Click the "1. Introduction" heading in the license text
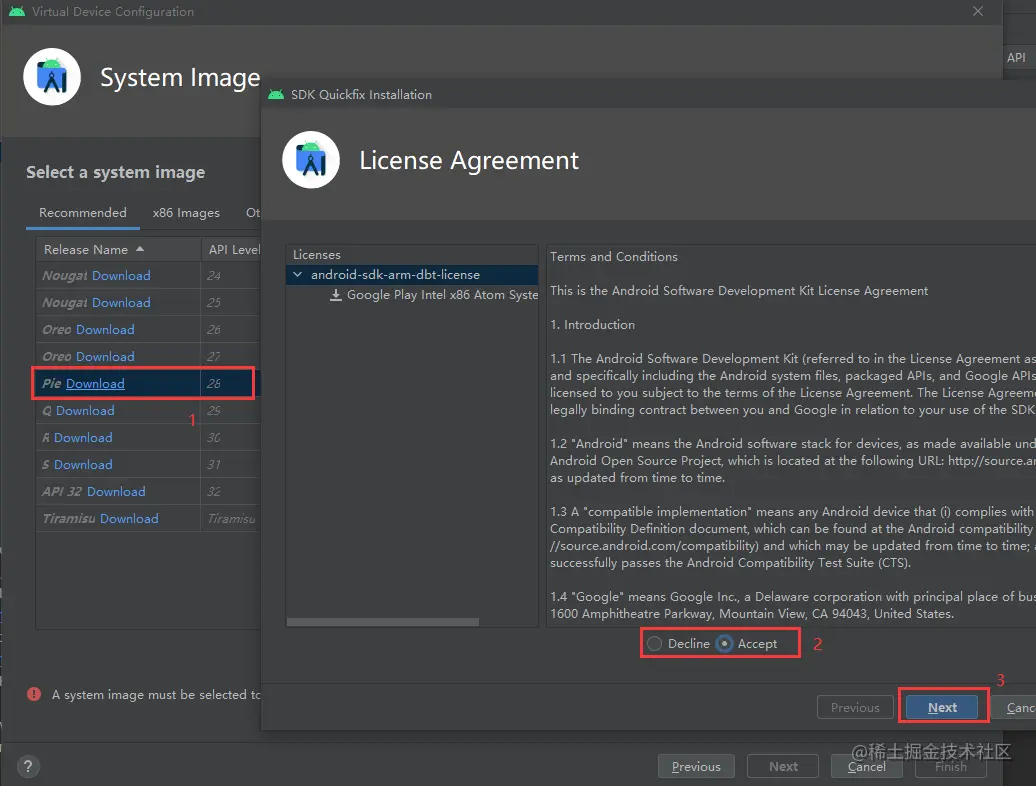The image size is (1036, 786). [x=592, y=325]
